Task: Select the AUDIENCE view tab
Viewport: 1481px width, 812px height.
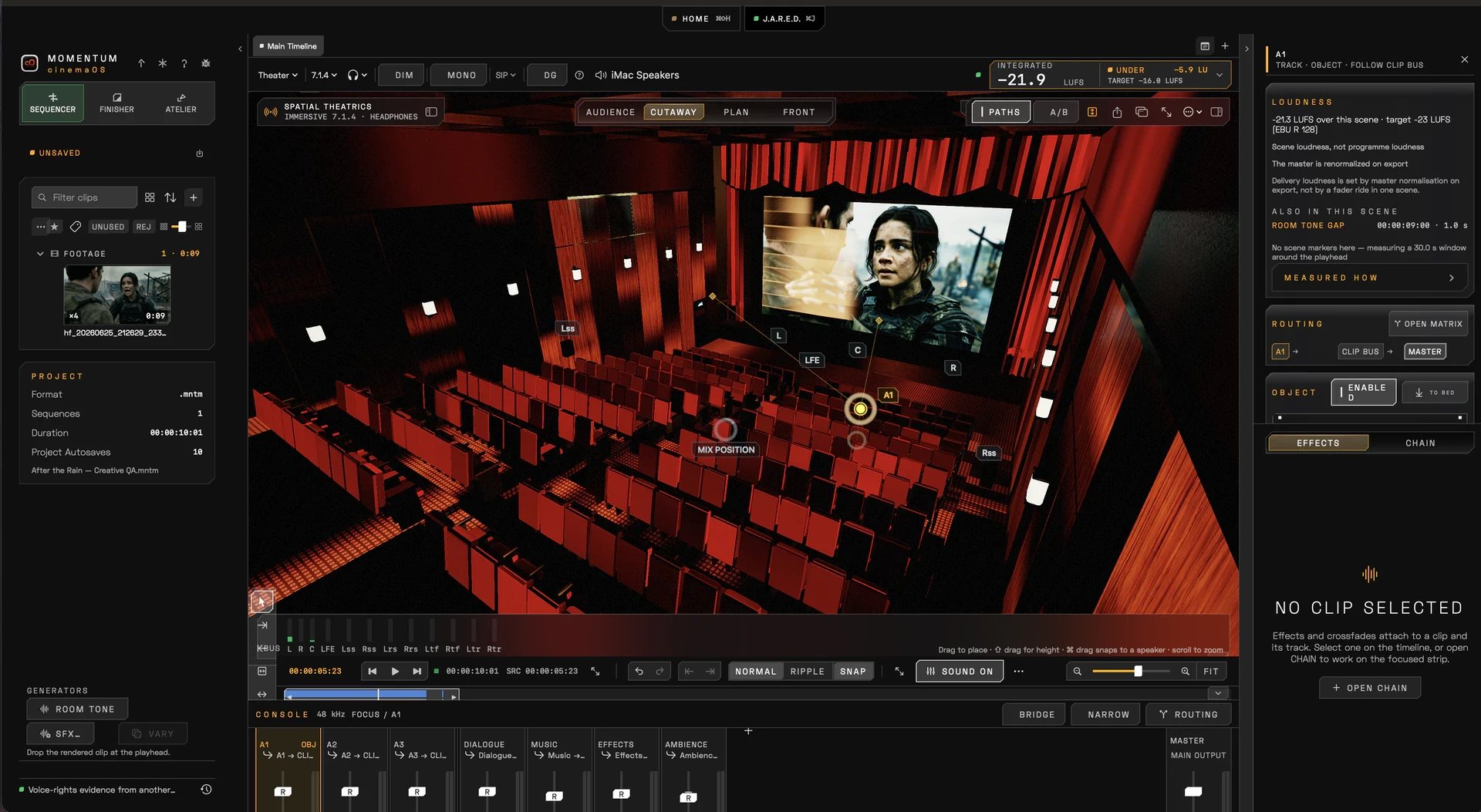Action: coord(610,112)
